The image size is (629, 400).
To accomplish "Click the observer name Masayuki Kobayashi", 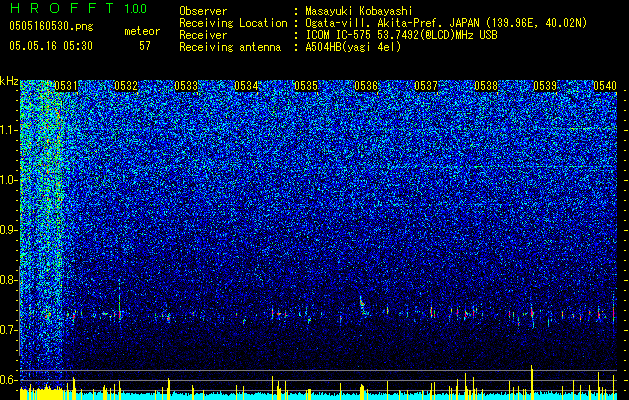I will 359,11.
